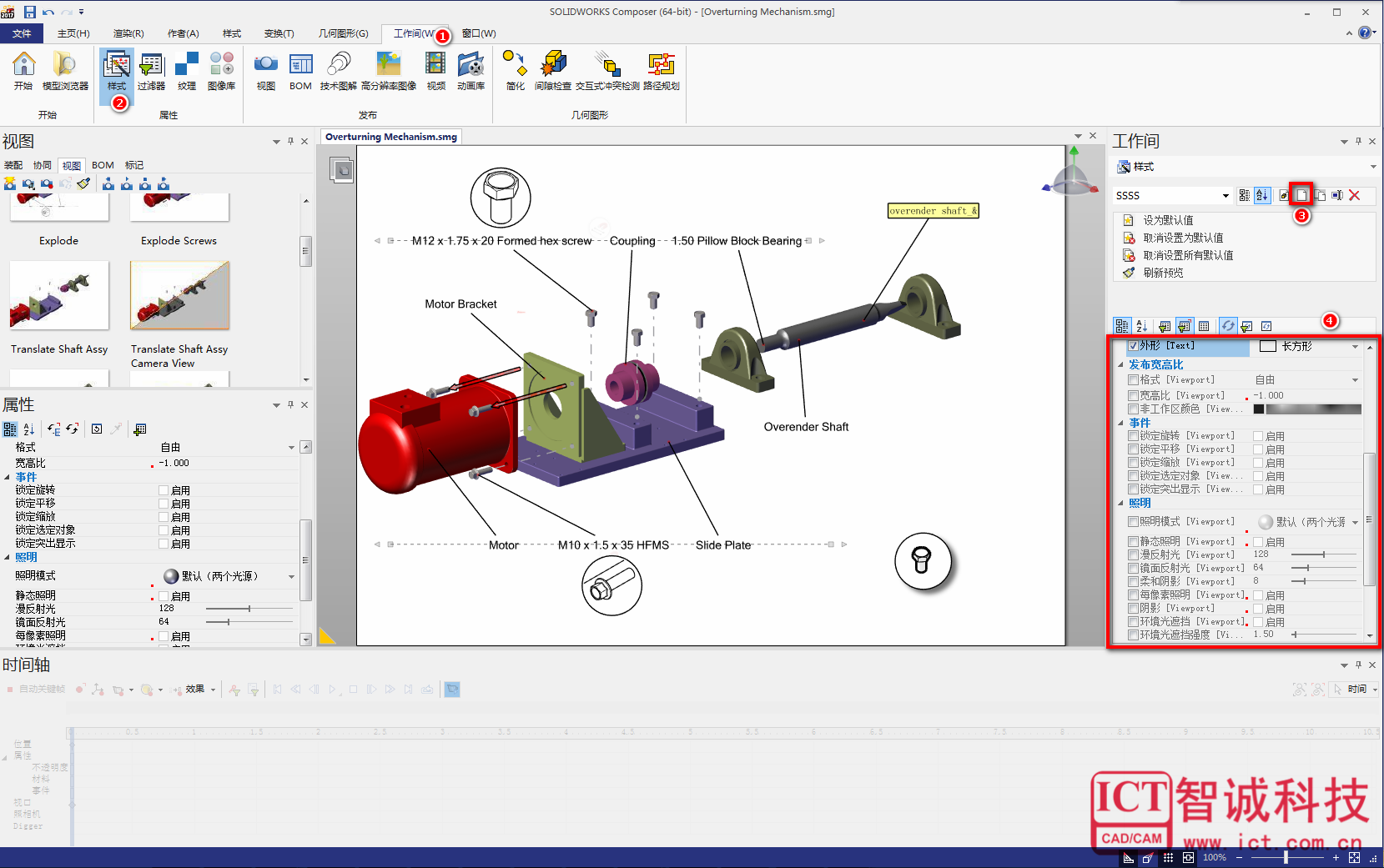Switch to the BOM tab in 视图 panel

[103, 165]
